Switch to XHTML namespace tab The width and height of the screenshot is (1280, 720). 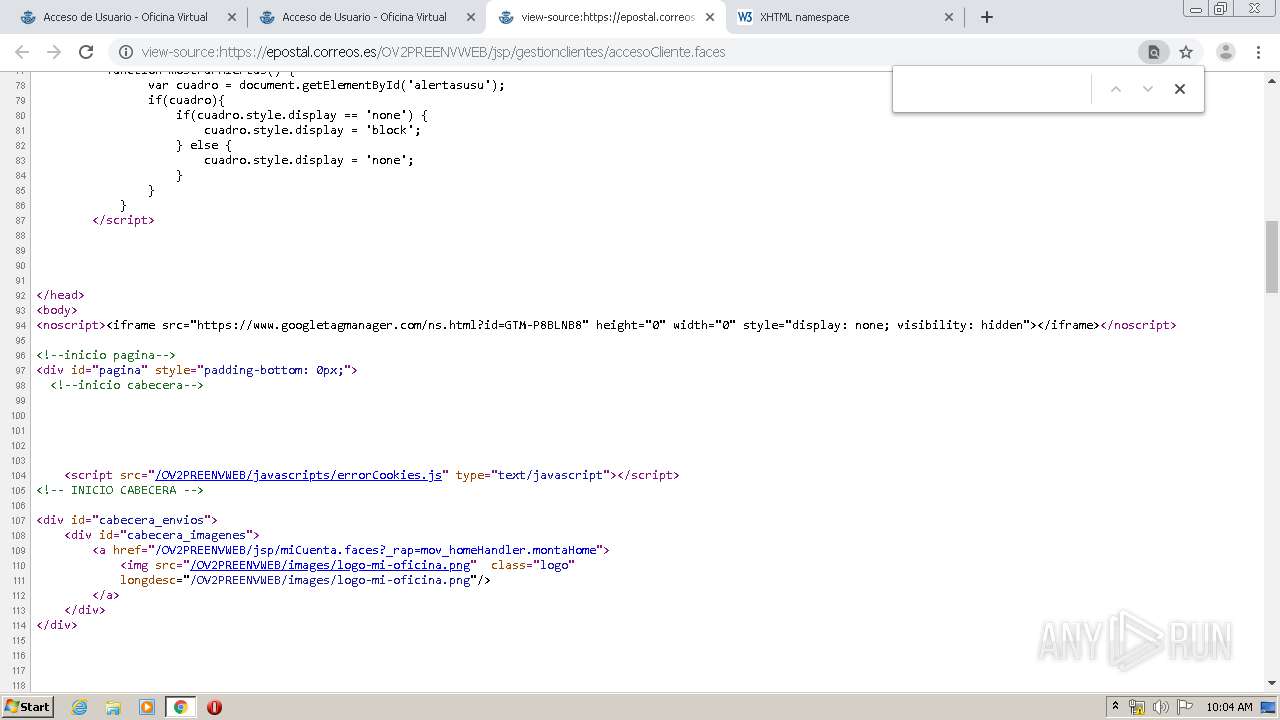tap(845, 17)
